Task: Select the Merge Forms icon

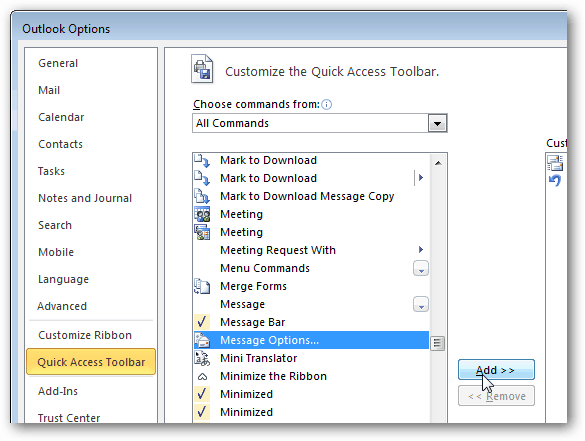Action: click(202, 286)
